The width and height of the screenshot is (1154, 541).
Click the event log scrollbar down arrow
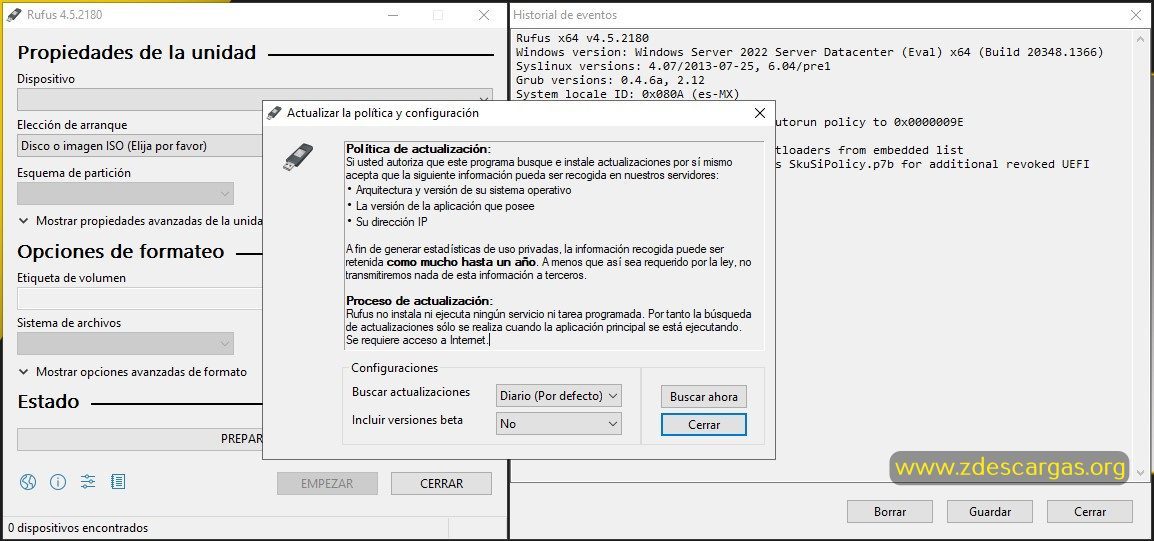[1141, 473]
